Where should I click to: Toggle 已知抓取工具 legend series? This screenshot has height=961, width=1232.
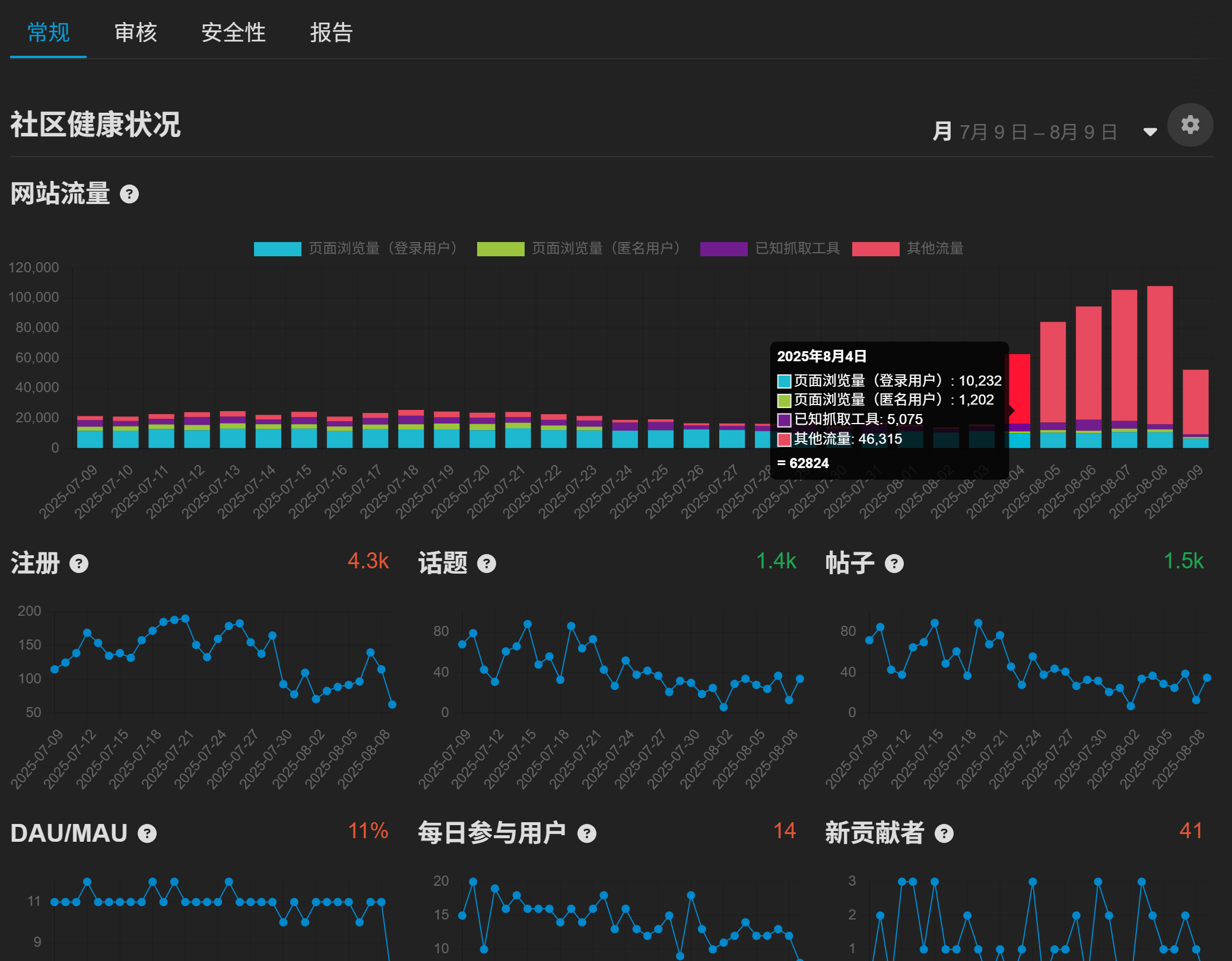[770, 249]
